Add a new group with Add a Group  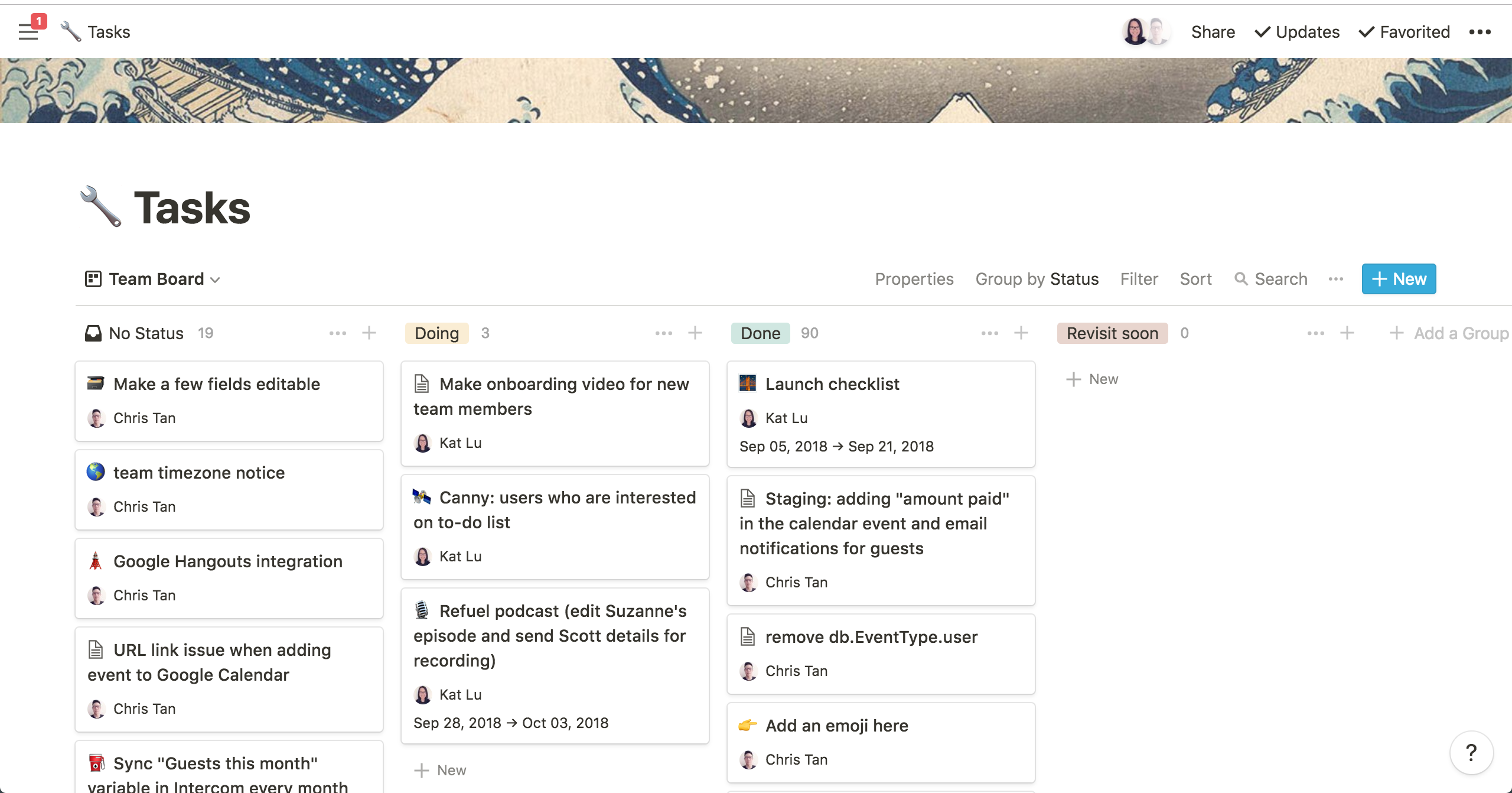click(x=1450, y=333)
